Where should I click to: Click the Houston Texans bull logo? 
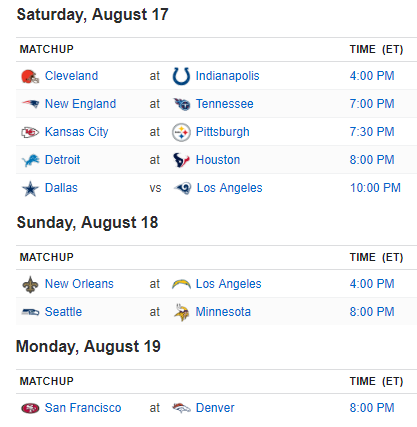181,160
